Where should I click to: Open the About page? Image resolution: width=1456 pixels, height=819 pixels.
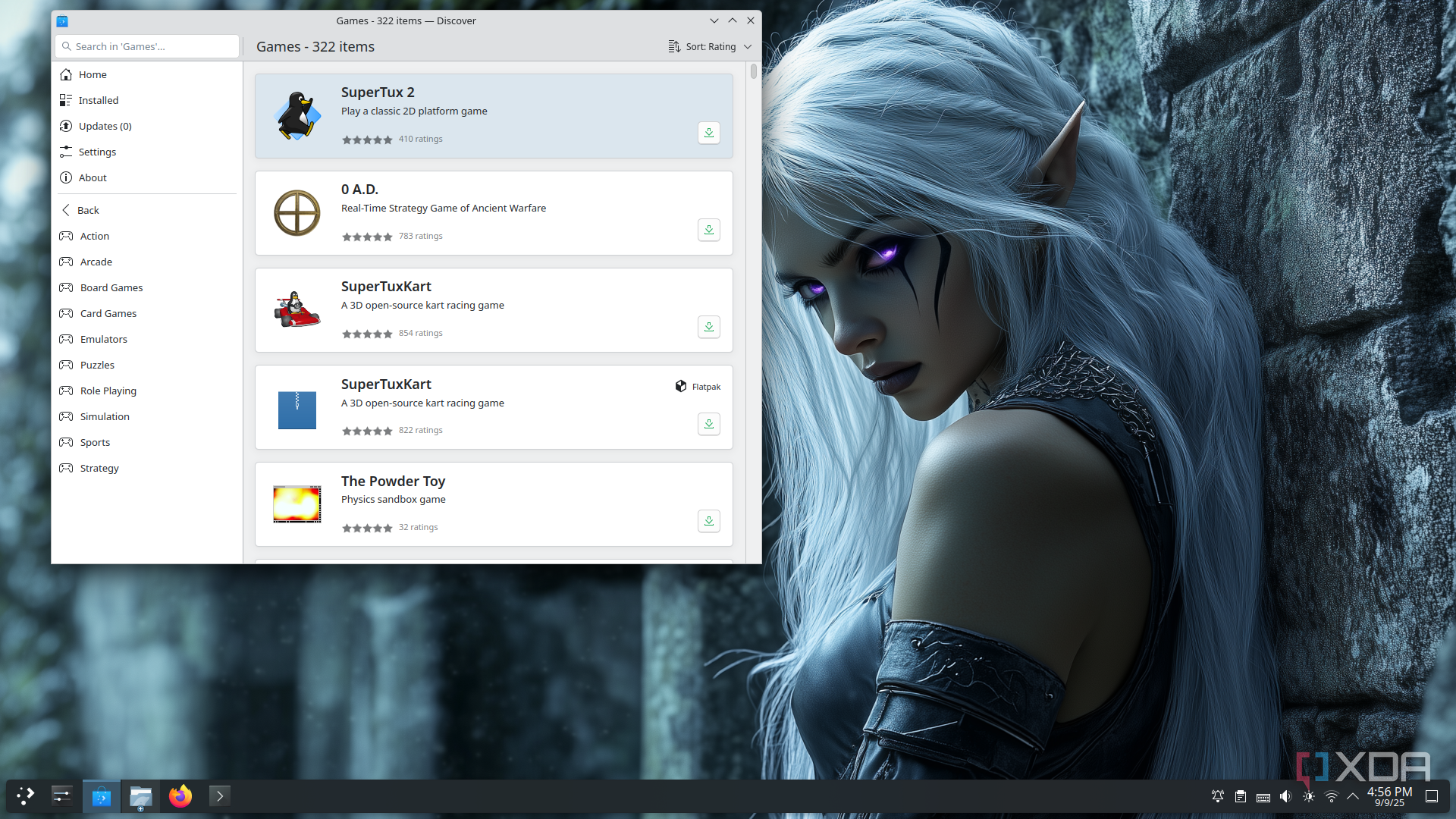(x=147, y=177)
